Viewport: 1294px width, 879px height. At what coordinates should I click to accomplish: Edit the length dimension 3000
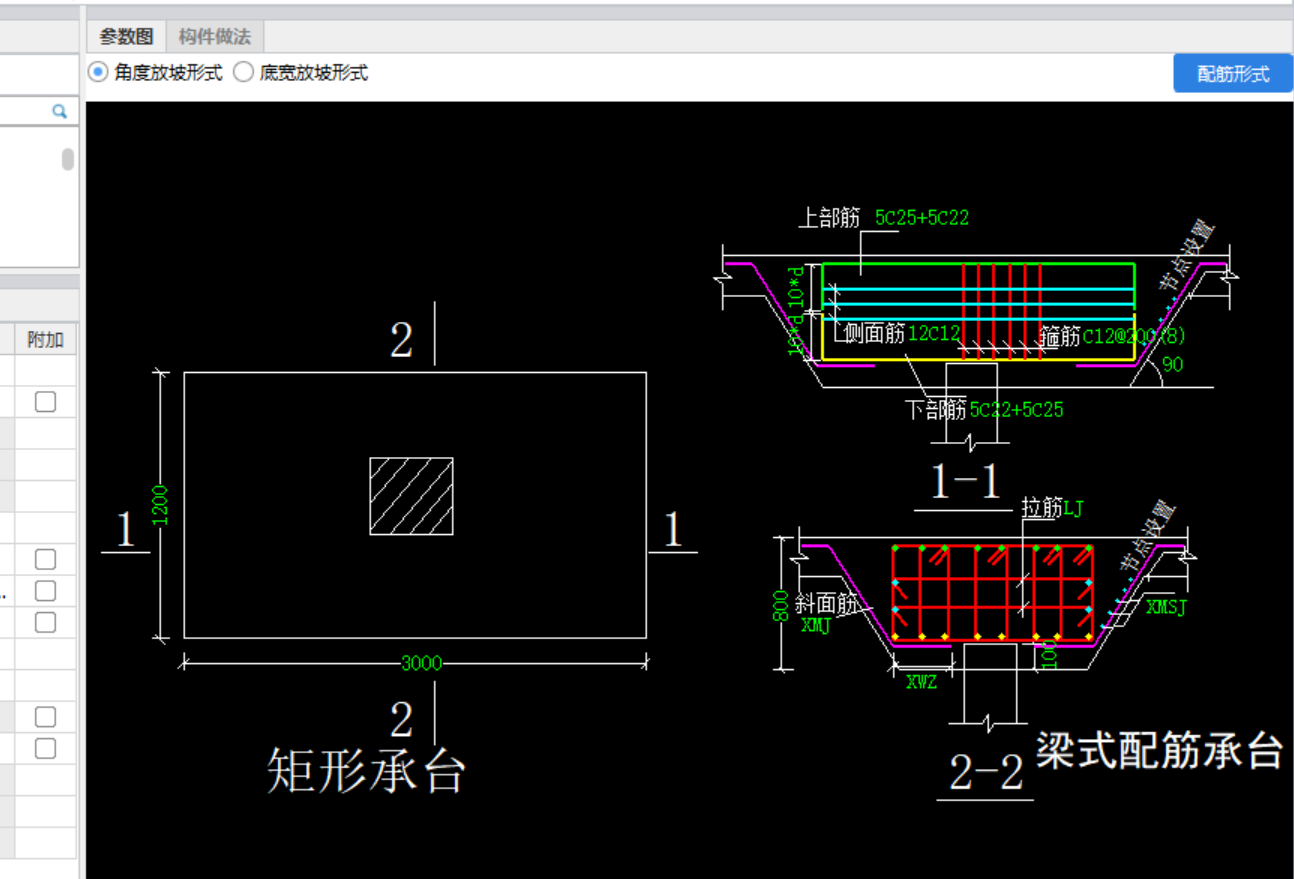click(421, 663)
